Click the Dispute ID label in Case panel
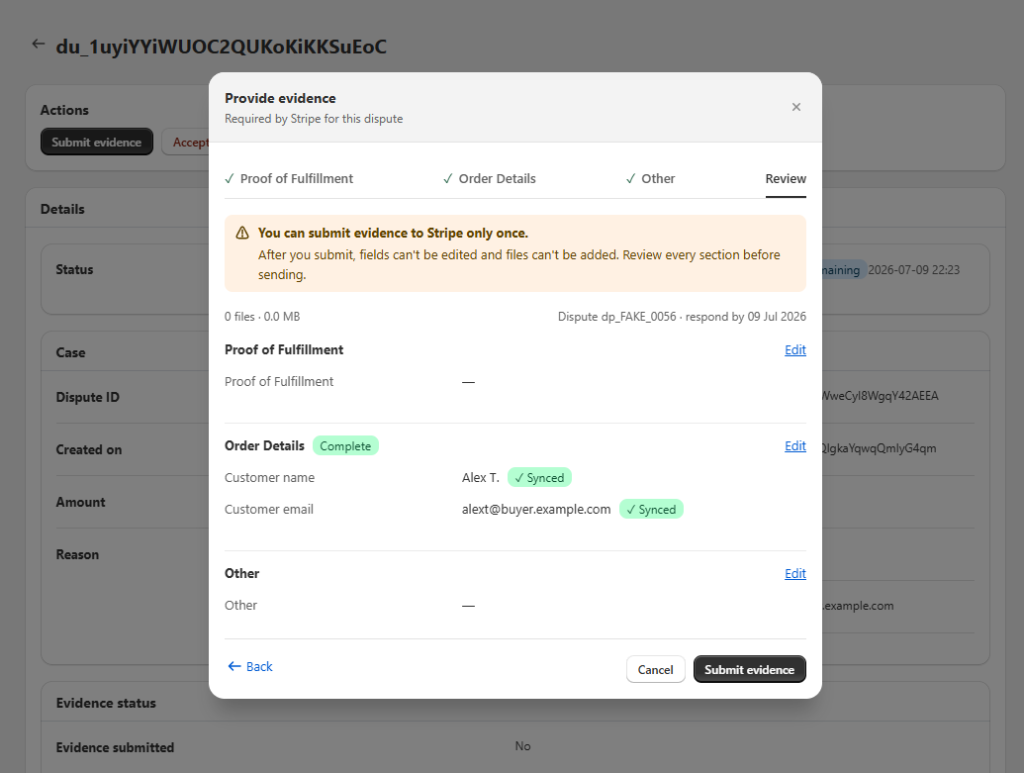 [88, 397]
